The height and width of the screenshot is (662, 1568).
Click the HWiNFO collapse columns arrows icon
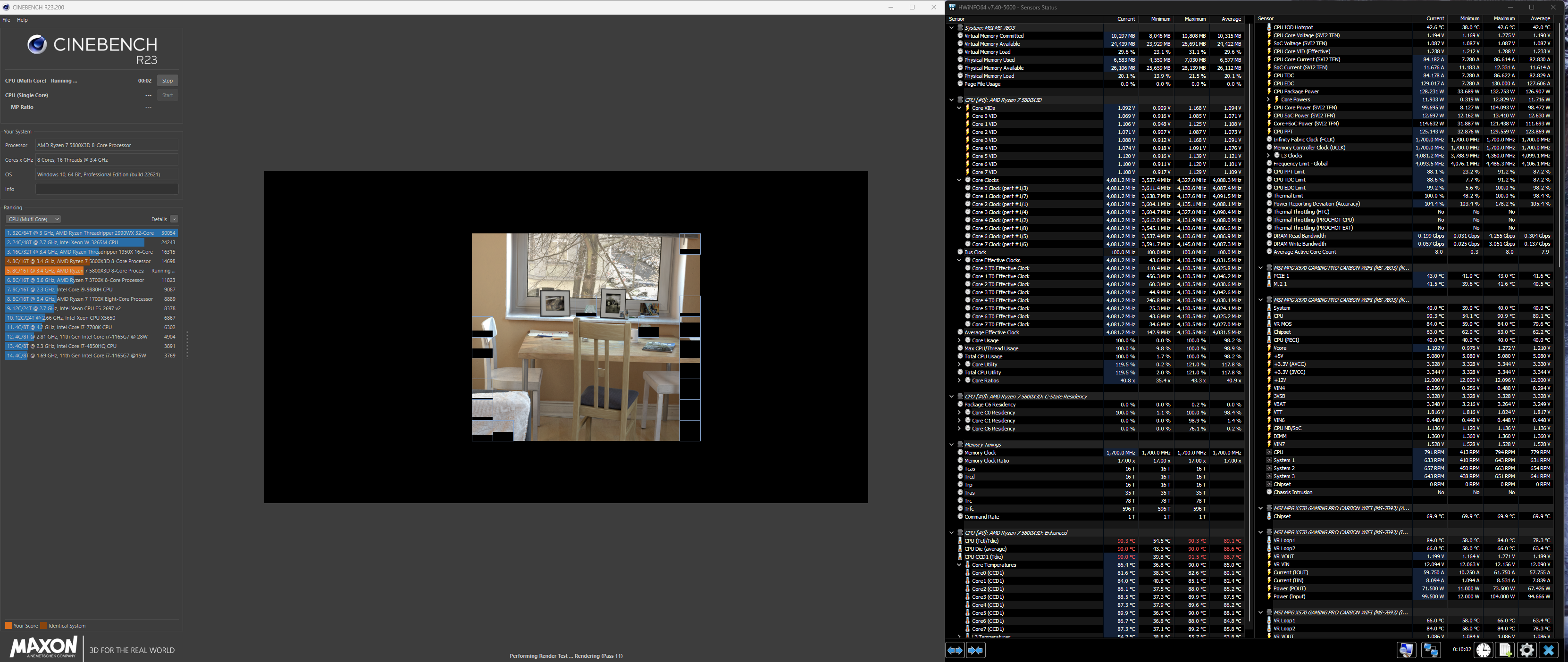(975, 650)
